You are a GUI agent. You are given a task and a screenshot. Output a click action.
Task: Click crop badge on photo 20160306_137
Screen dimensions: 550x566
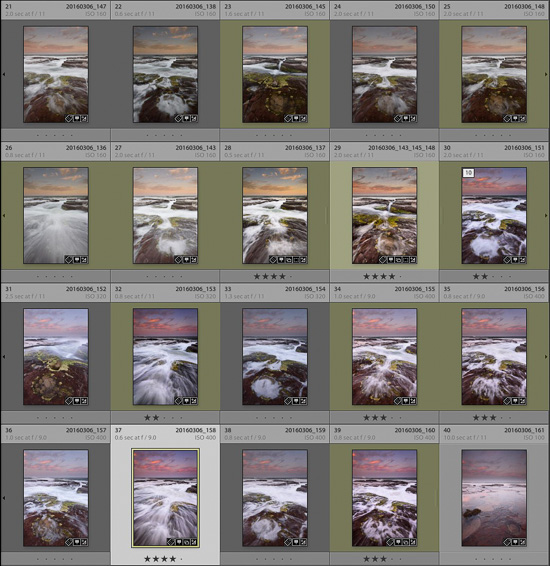click(x=296, y=260)
